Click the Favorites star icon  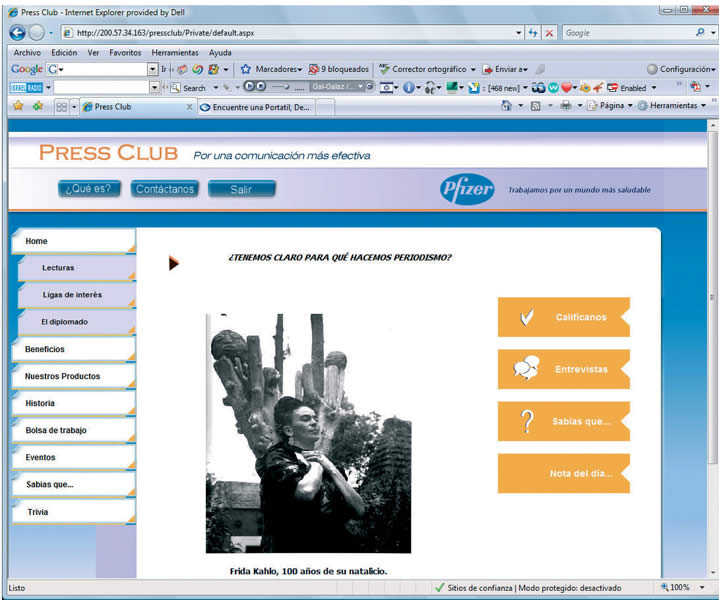click(x=18, y=106)
